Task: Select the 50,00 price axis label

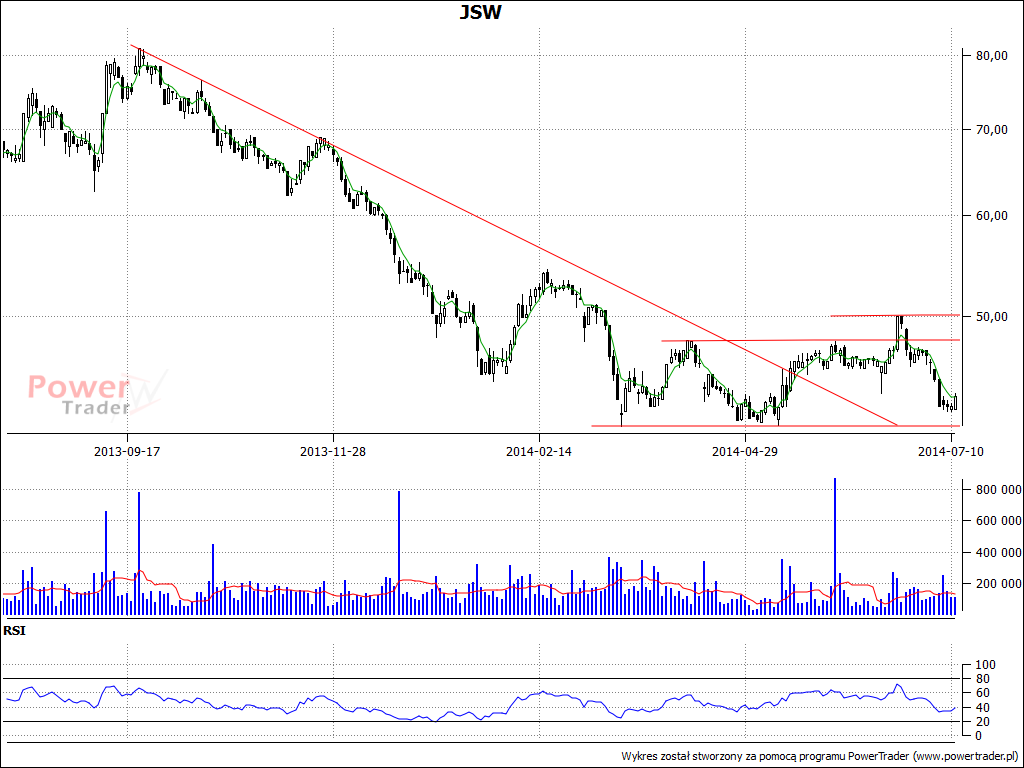Action: [x=991, y=317]
